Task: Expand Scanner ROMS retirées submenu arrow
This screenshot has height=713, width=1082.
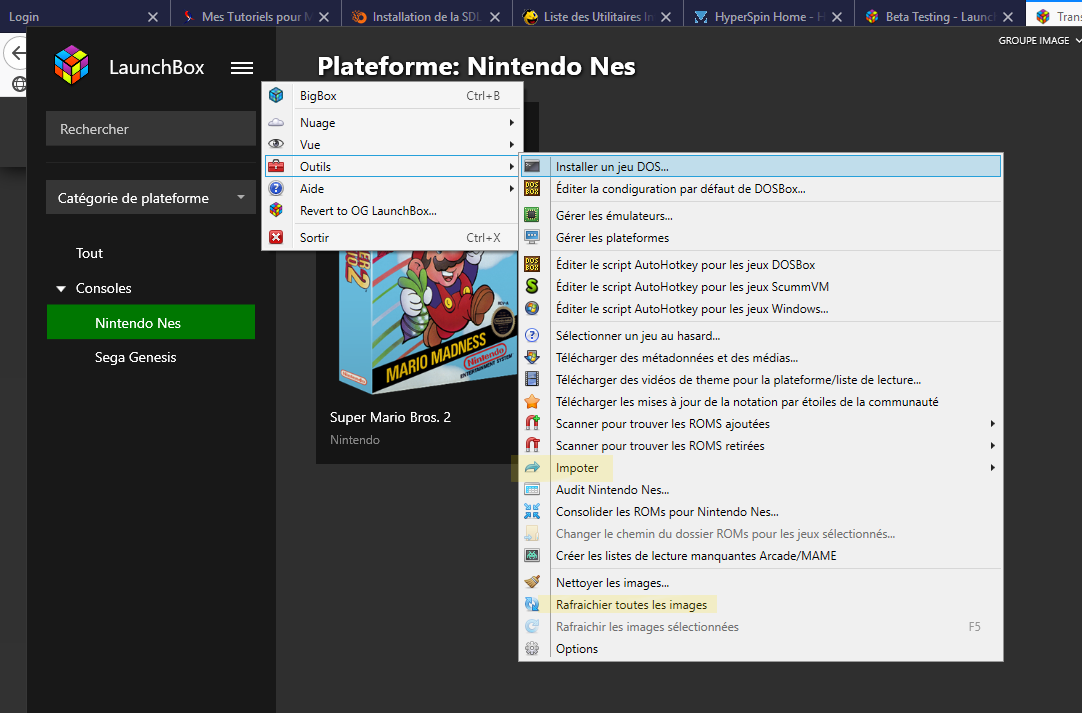Action: pyautogui.click(x=992, y=445)
